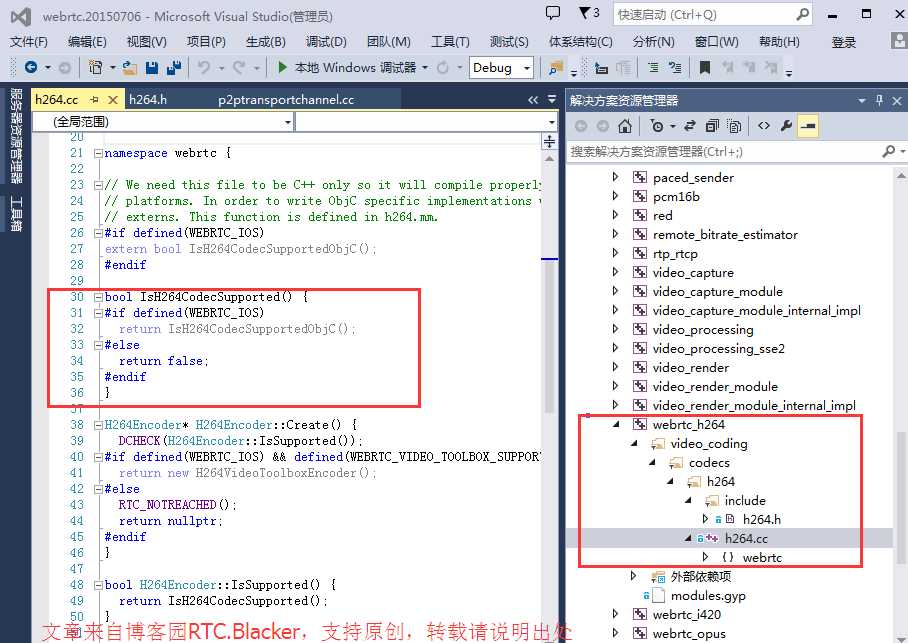Image resolution: width=908 pixels, height=643 pixels.
Task: Collapse the codecs folder node
Action: tap(653, 463)
